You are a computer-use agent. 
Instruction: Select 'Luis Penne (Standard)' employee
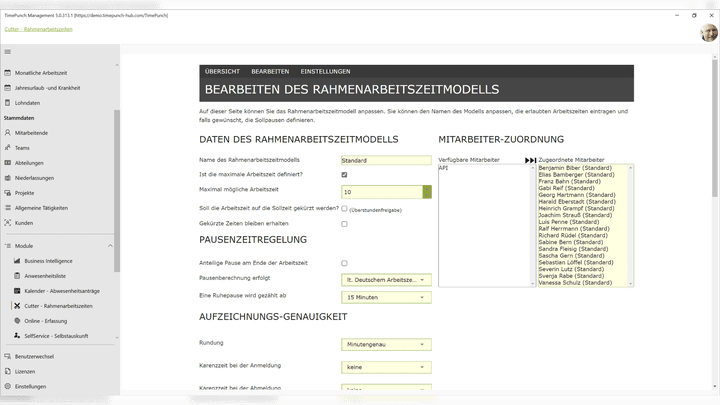(569, 222)
